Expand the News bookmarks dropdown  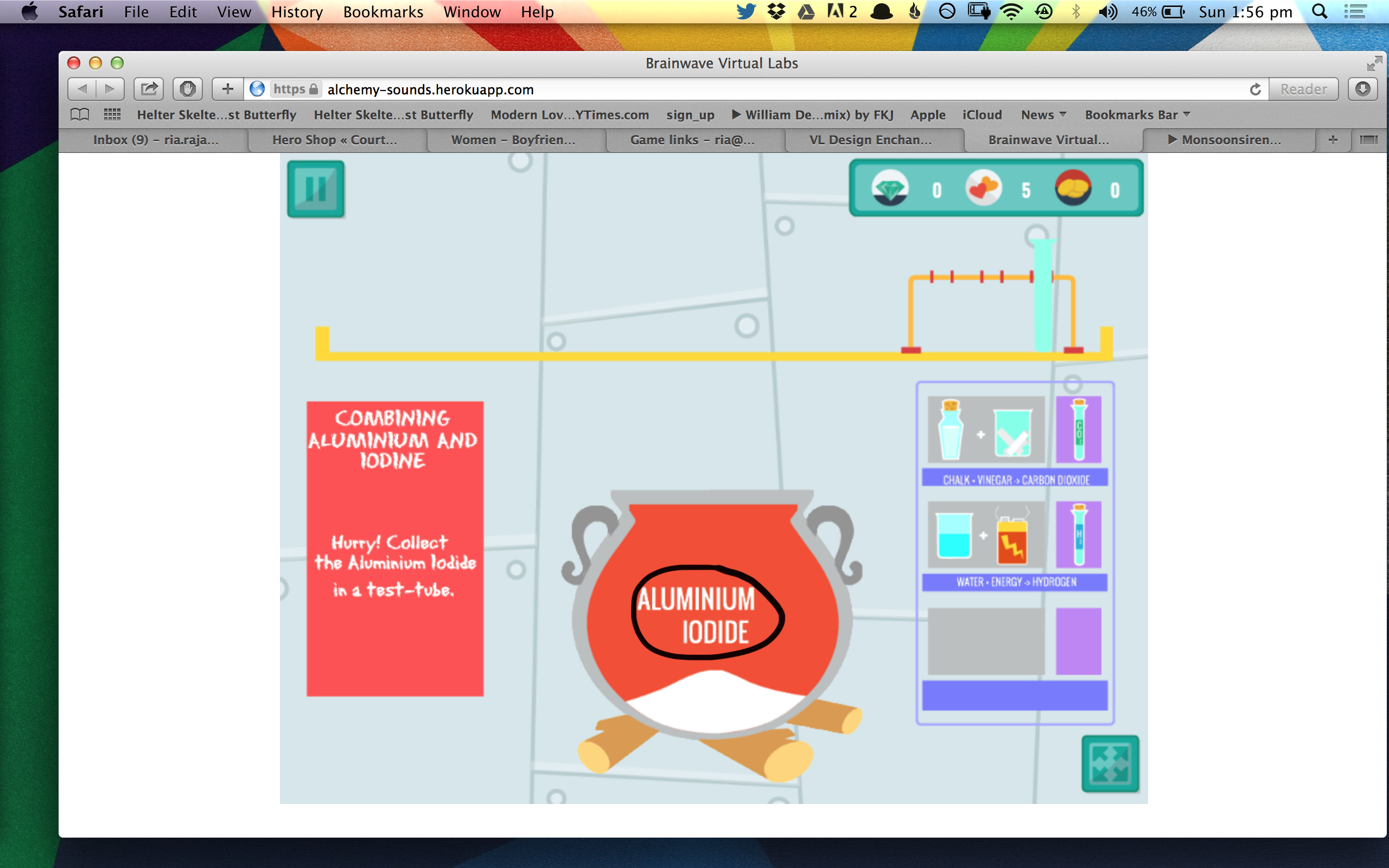1043,115
